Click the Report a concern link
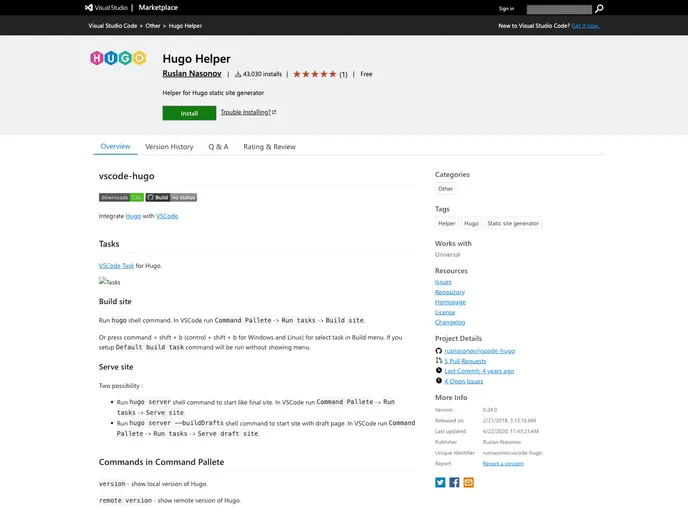Screen dimensions: 688x512 click(503, 463)
